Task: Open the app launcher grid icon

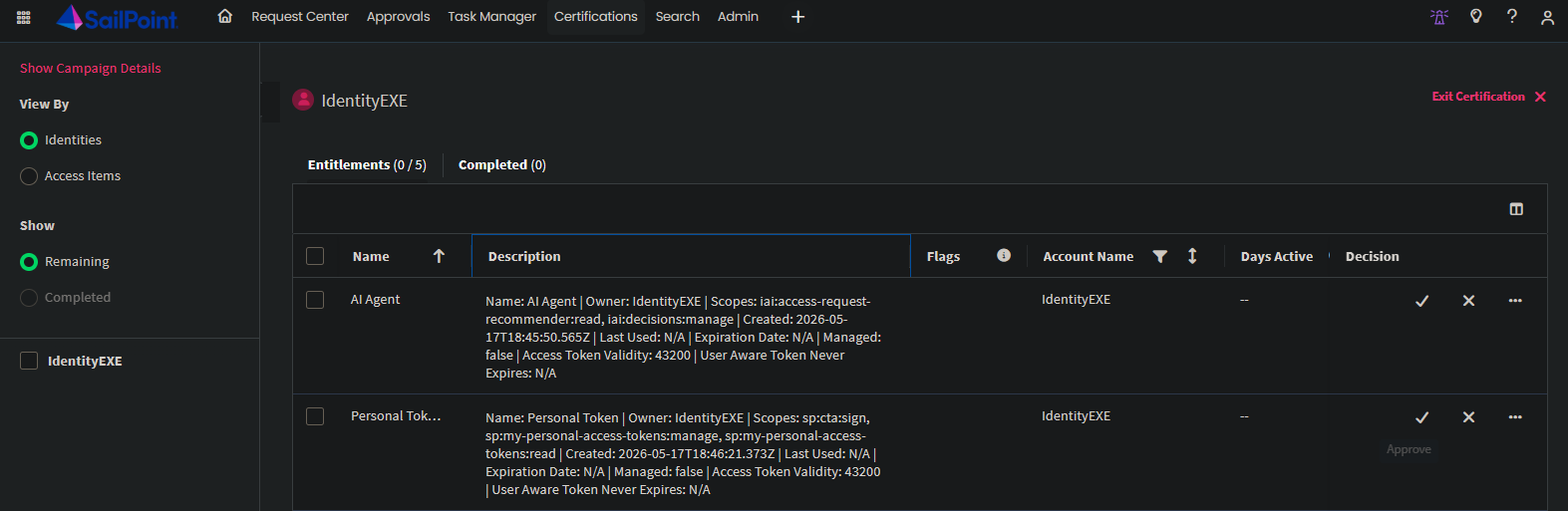Action: point(24,17)
